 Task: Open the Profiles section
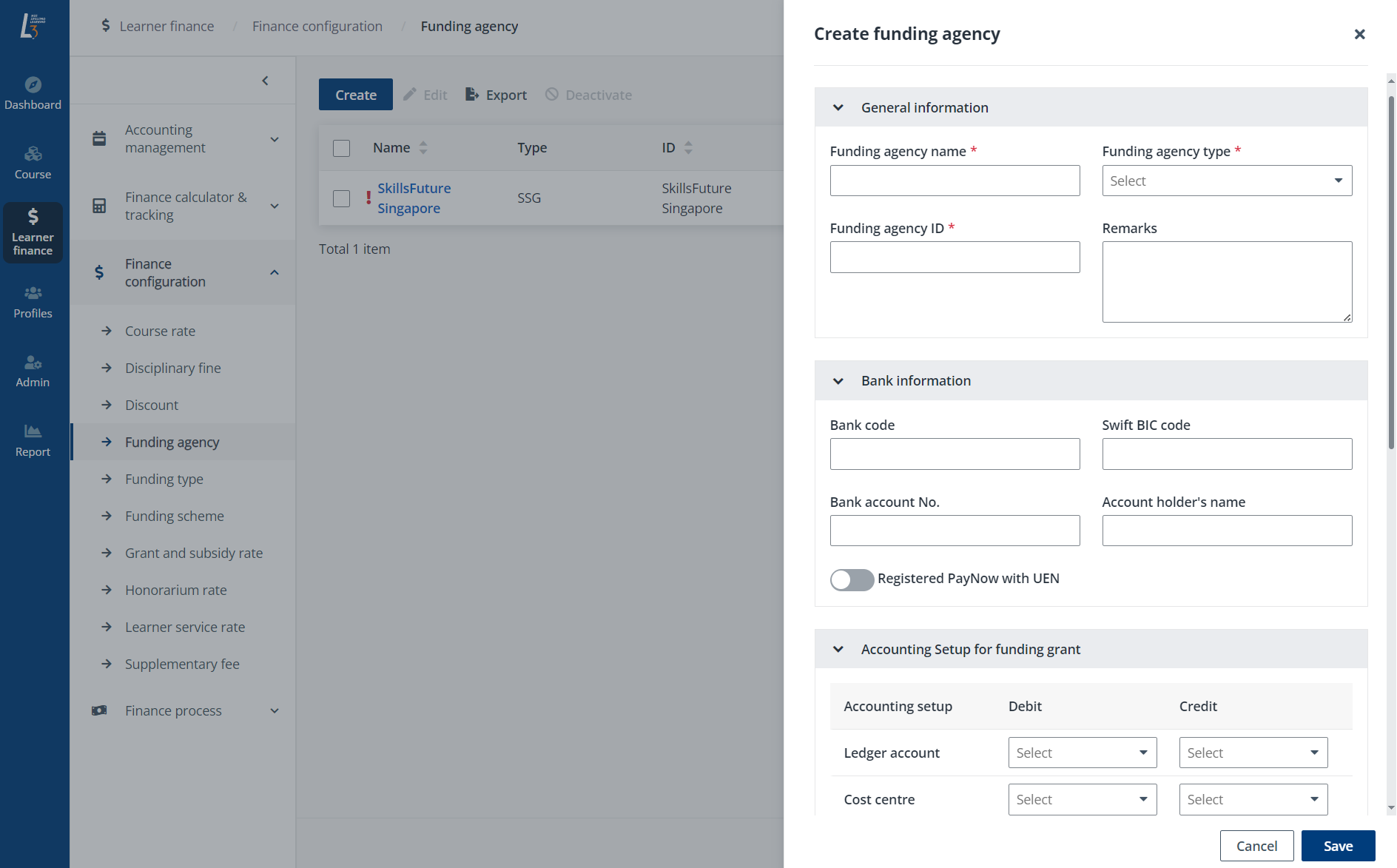[33, 301]
